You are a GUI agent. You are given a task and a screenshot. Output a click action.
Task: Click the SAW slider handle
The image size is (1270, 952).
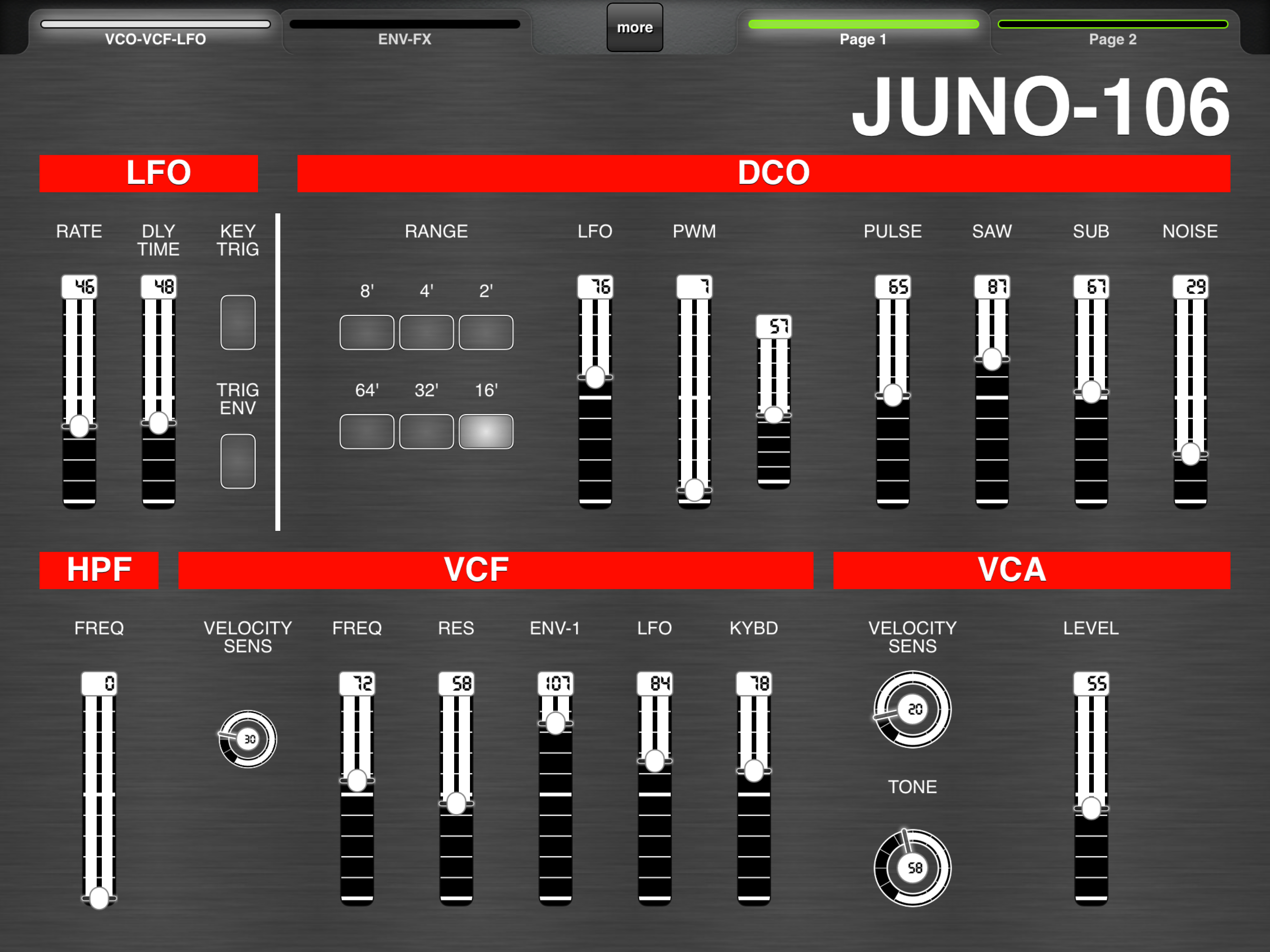click(x=992, y=359)
